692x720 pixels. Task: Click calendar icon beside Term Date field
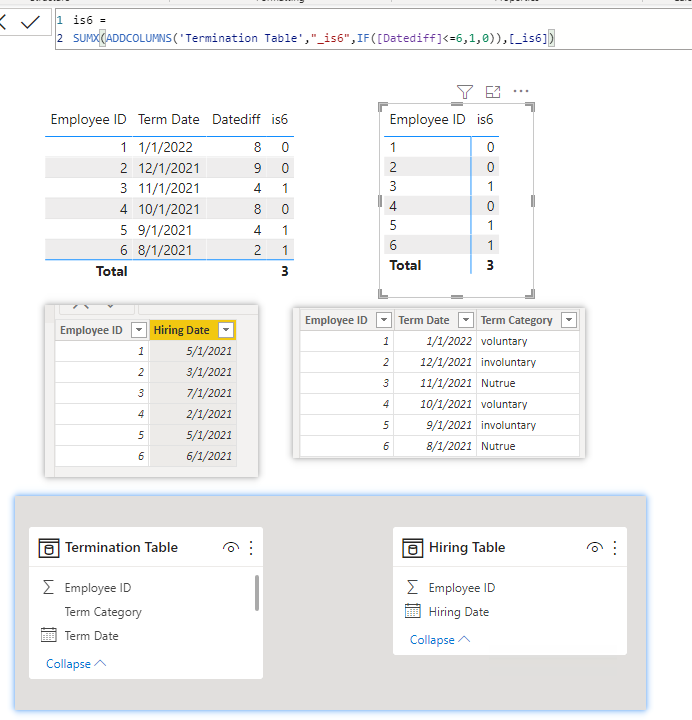point(49,635)
